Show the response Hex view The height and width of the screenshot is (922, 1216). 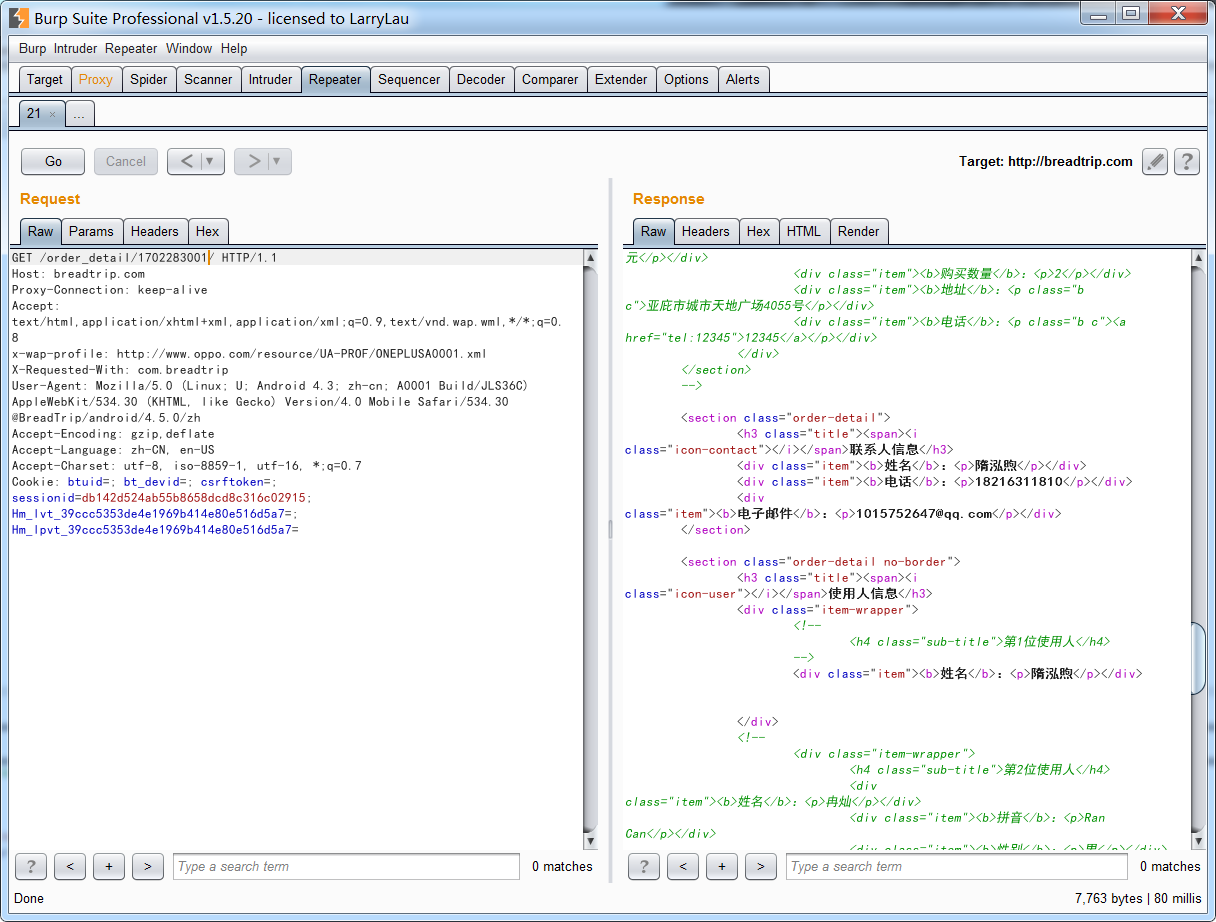tap(759, 231)
